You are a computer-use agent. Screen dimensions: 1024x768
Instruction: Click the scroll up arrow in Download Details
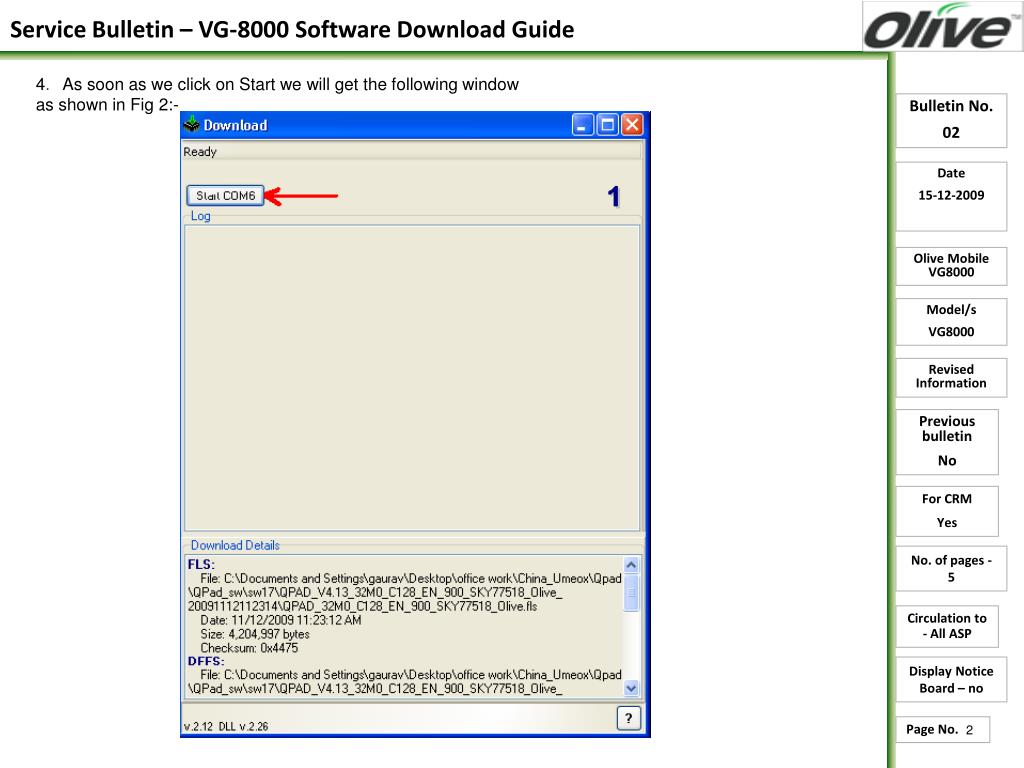pyautogui.click(x=631, y=565)
